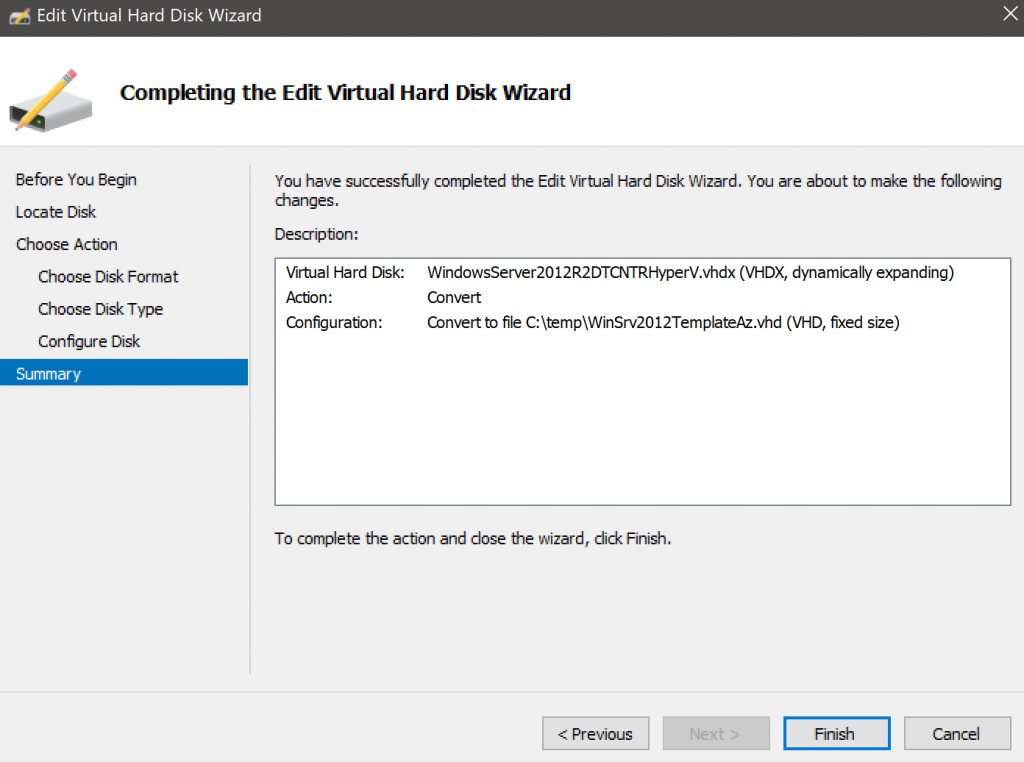1024x762 pixels.
Task: Select the highlighted Summary step
Action: 124,373
